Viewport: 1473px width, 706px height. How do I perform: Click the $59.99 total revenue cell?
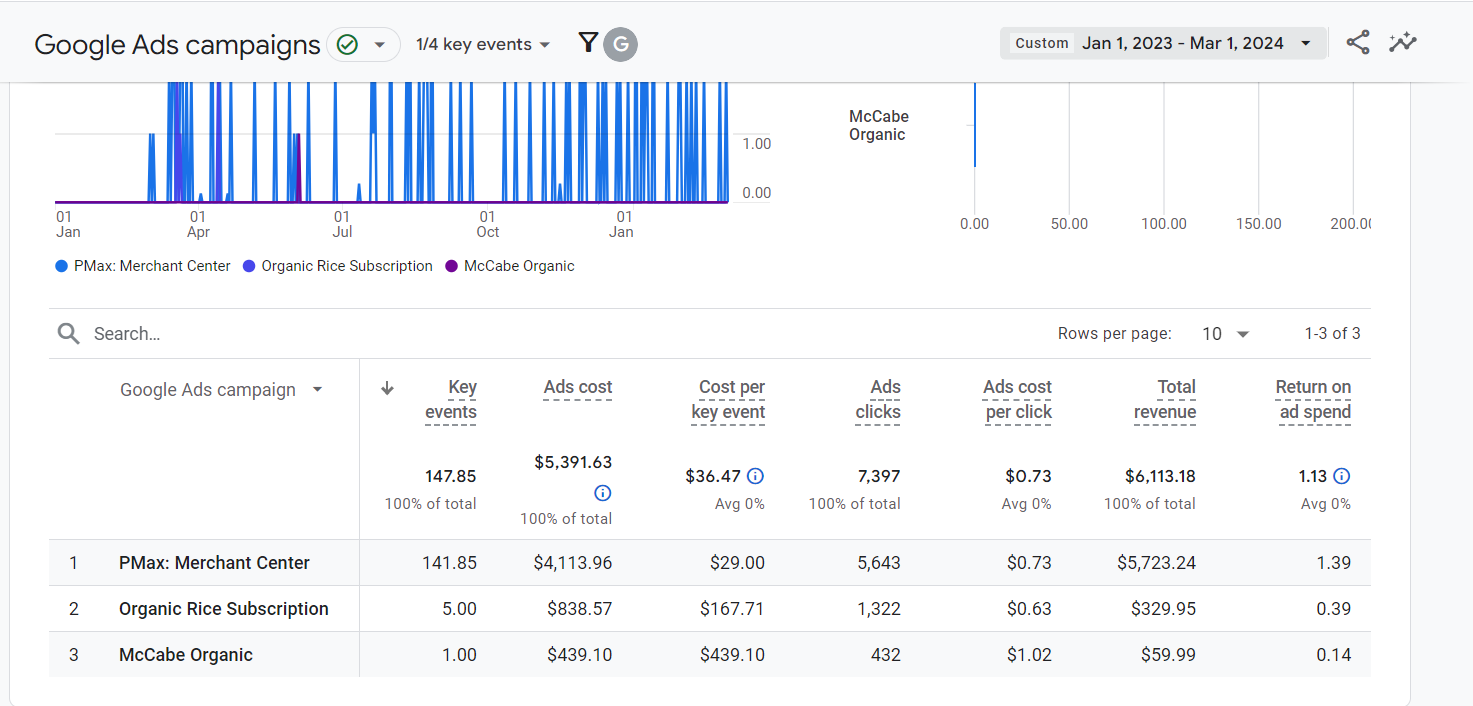coord(1169,655)
